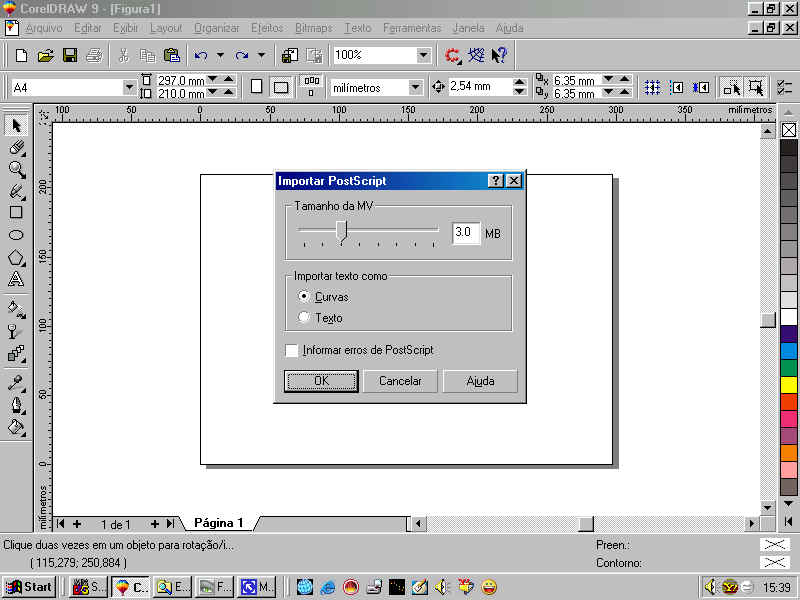Select the Outline pen tool
The height and width of the screenshot is (600, 800).
click(16, 405)
